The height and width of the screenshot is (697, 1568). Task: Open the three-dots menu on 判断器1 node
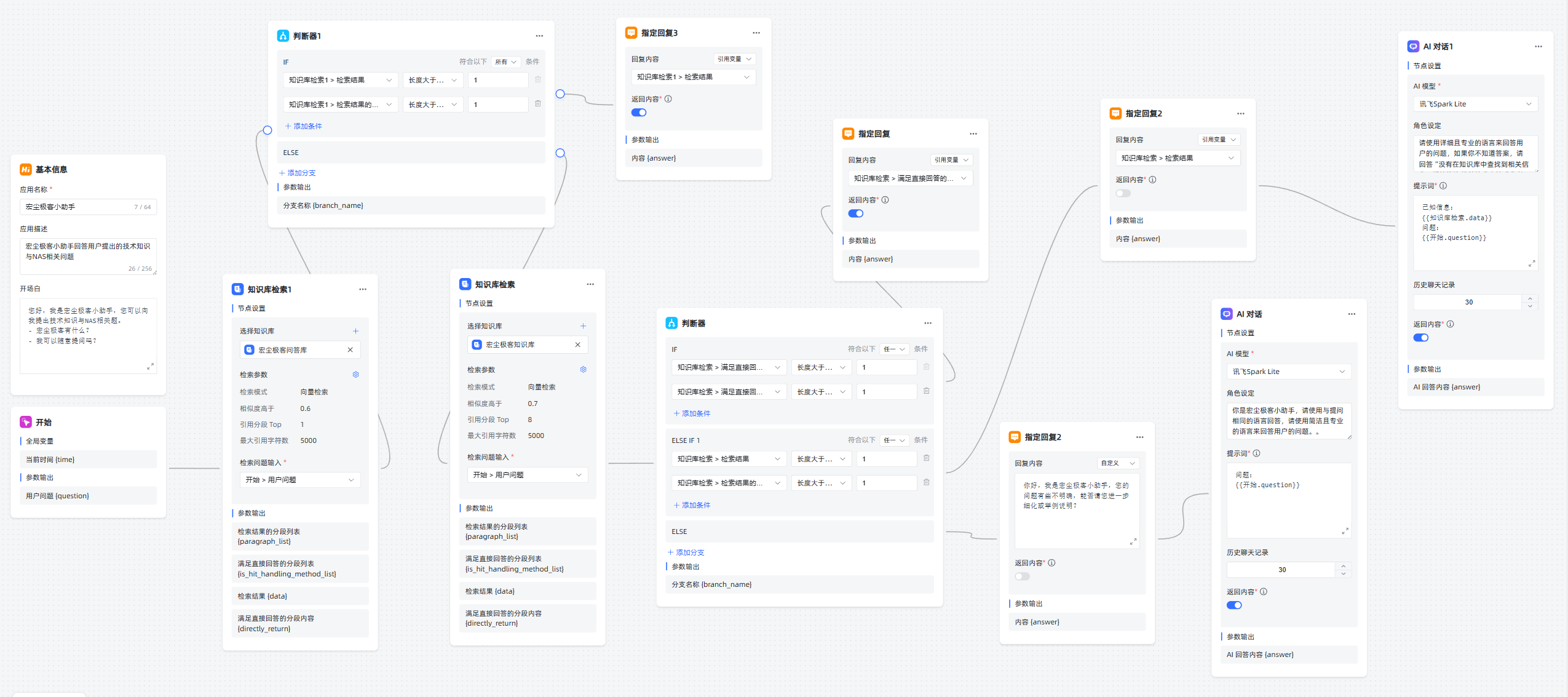pos(539,36)
